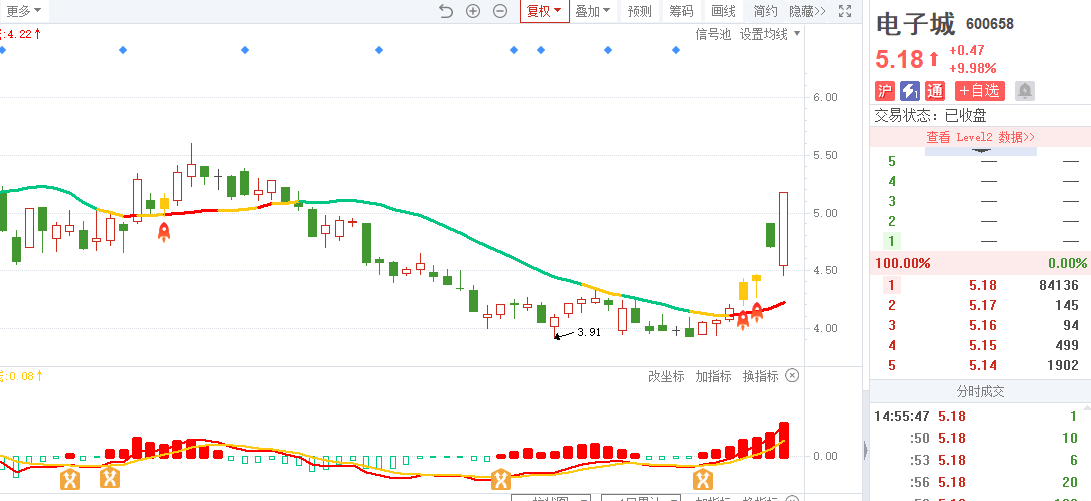Click the stock code 600658
1091x501 pixels.
pos(989,24)
